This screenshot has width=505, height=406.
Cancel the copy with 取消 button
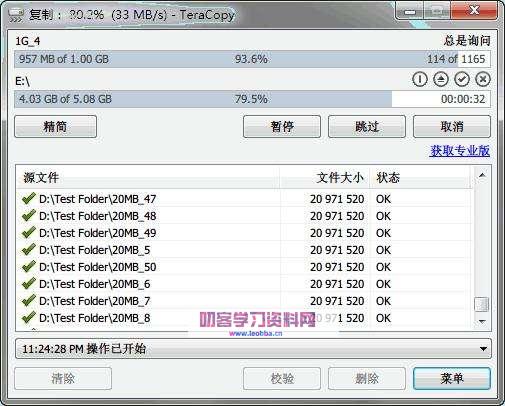452,127
